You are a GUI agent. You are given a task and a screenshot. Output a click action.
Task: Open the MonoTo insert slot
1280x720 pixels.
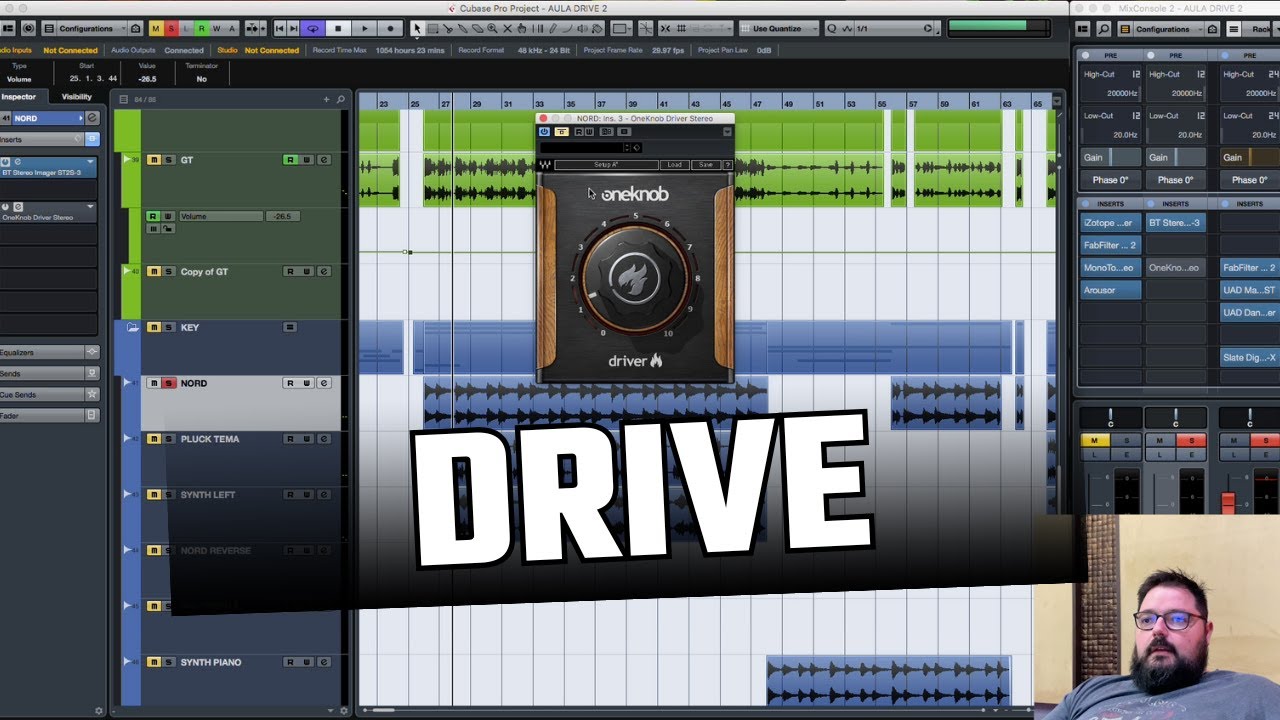click(x=1110, y=268)
